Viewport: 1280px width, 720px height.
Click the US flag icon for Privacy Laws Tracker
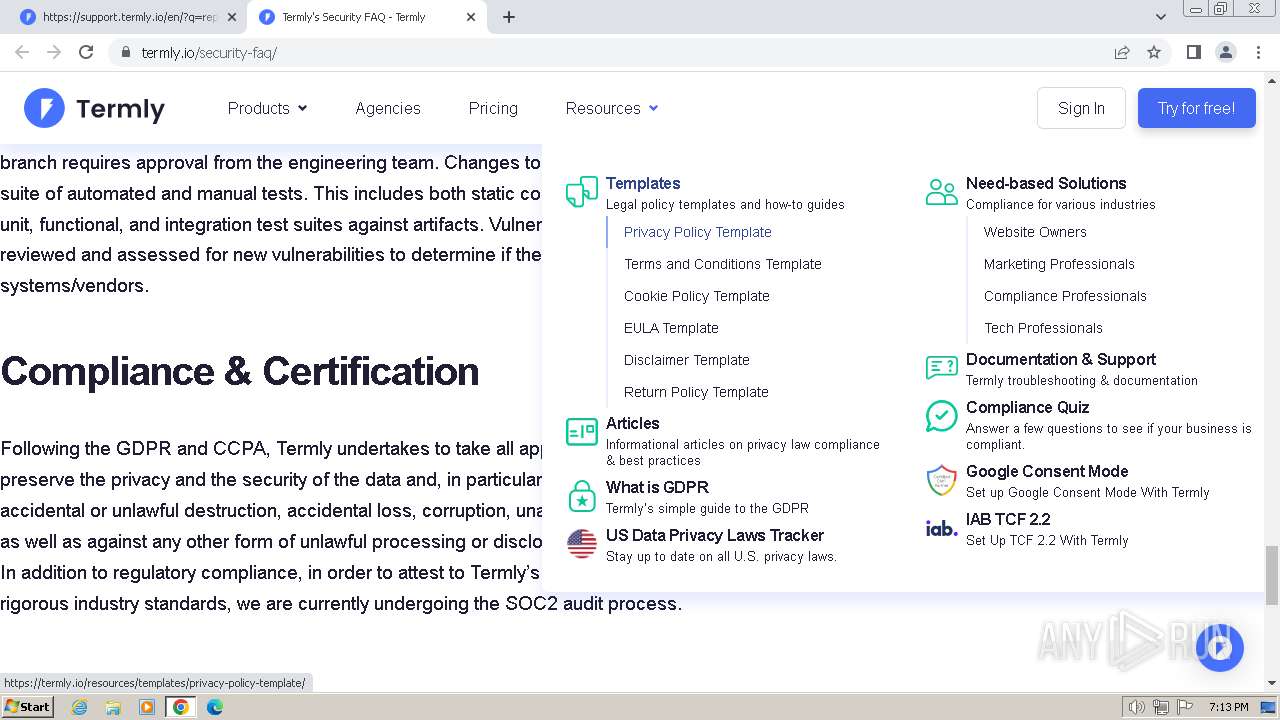pos(582,543)
